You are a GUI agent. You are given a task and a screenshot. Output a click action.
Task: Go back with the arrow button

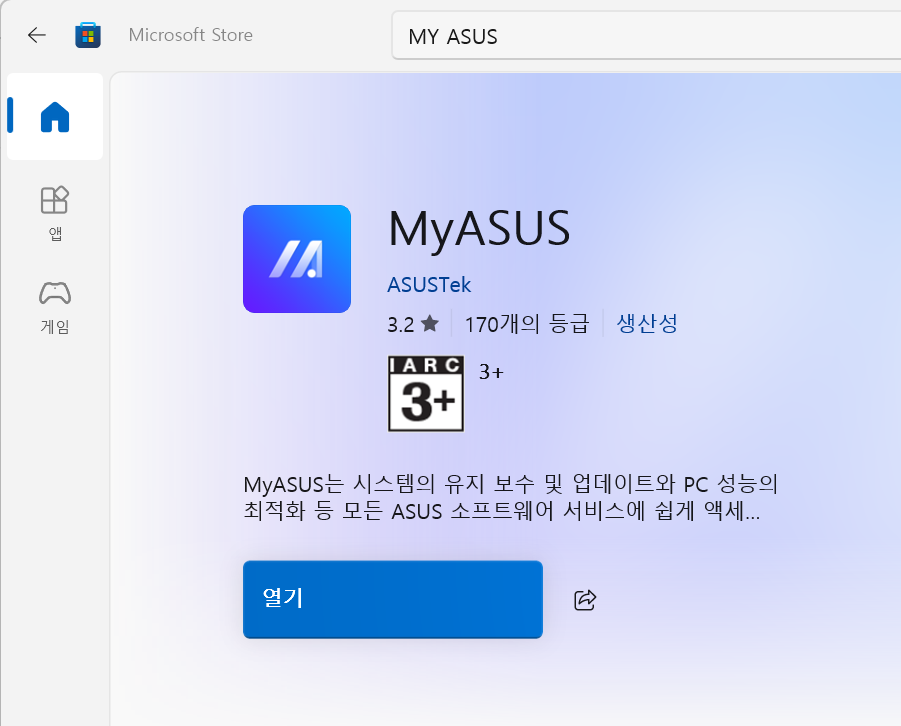37,35
